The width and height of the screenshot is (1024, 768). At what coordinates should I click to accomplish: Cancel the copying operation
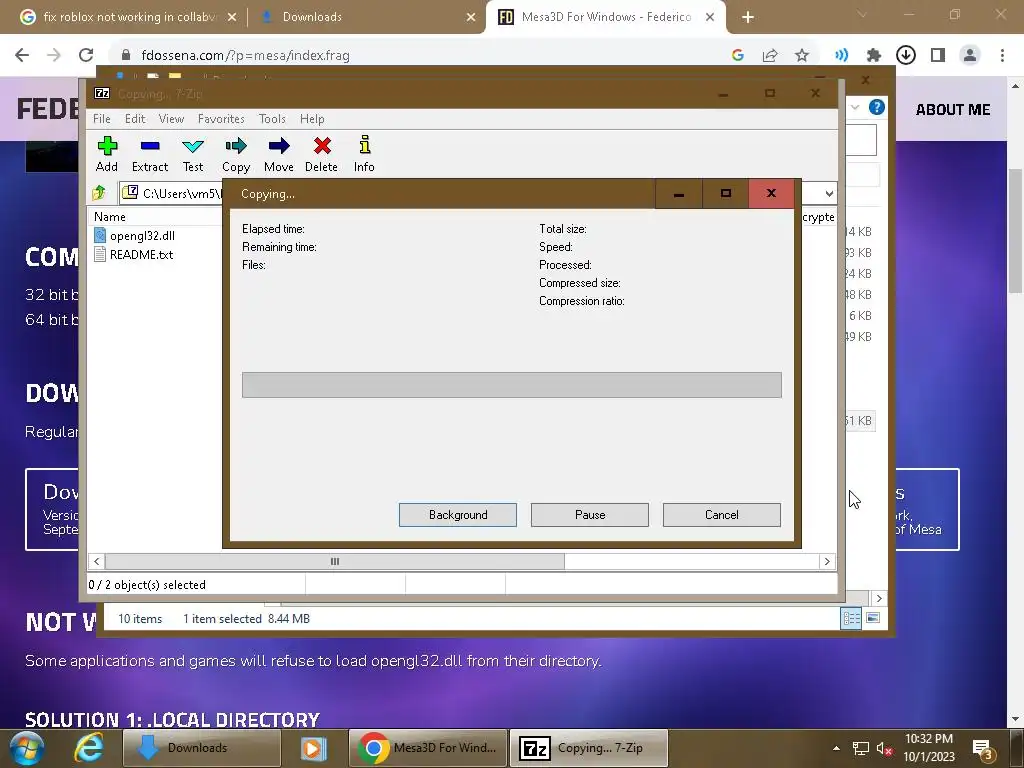[722, 515]
